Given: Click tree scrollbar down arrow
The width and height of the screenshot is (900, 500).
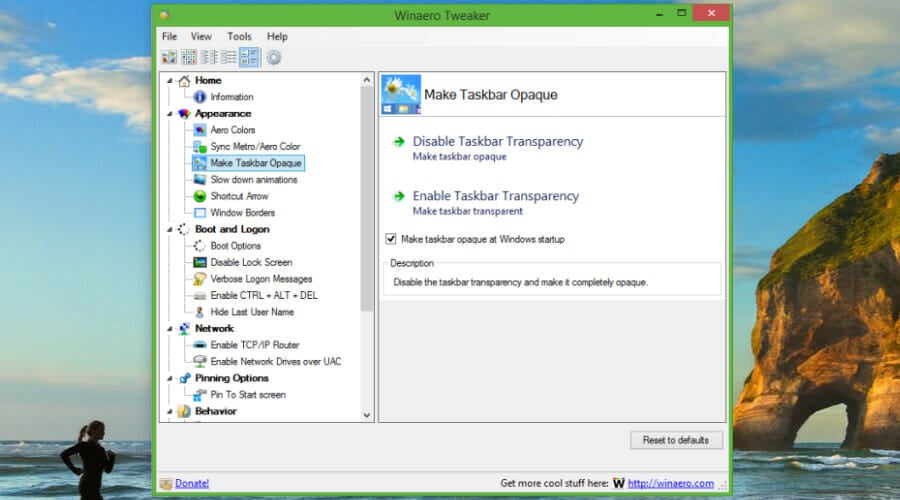Looking at the screenshot, I should click(367, 415).
